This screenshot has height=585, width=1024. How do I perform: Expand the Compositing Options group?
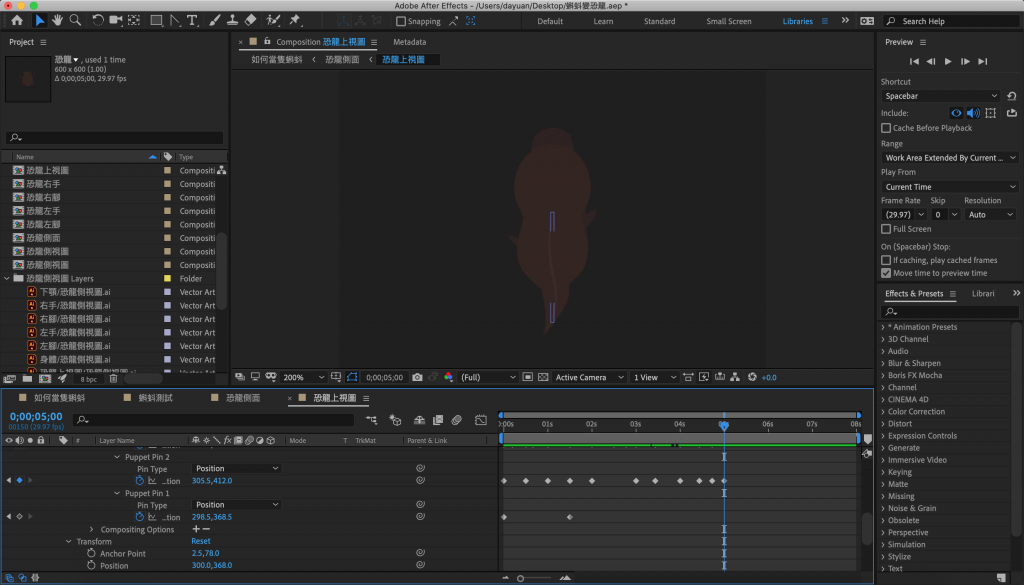click(x=92, y=529)
